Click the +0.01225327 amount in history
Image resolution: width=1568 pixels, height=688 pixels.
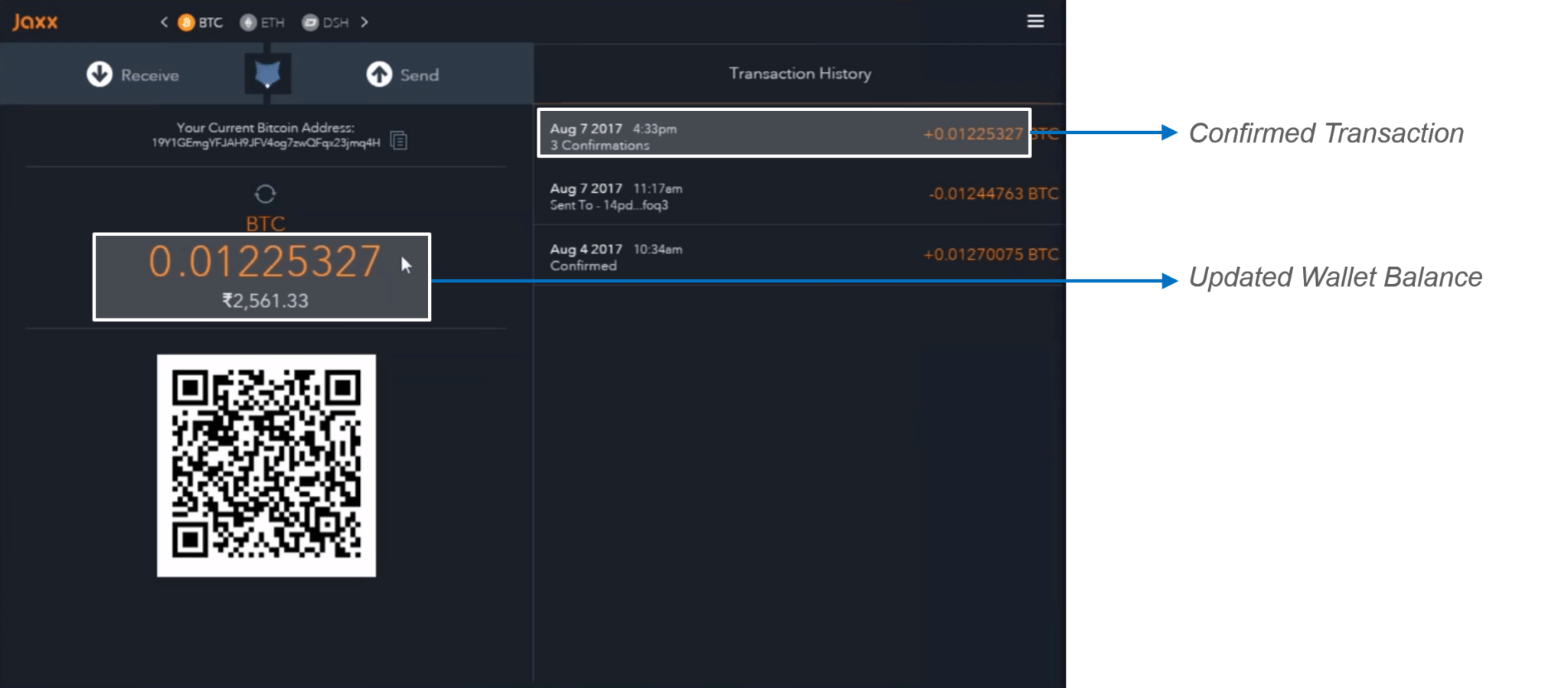click(x=972, y=134)
